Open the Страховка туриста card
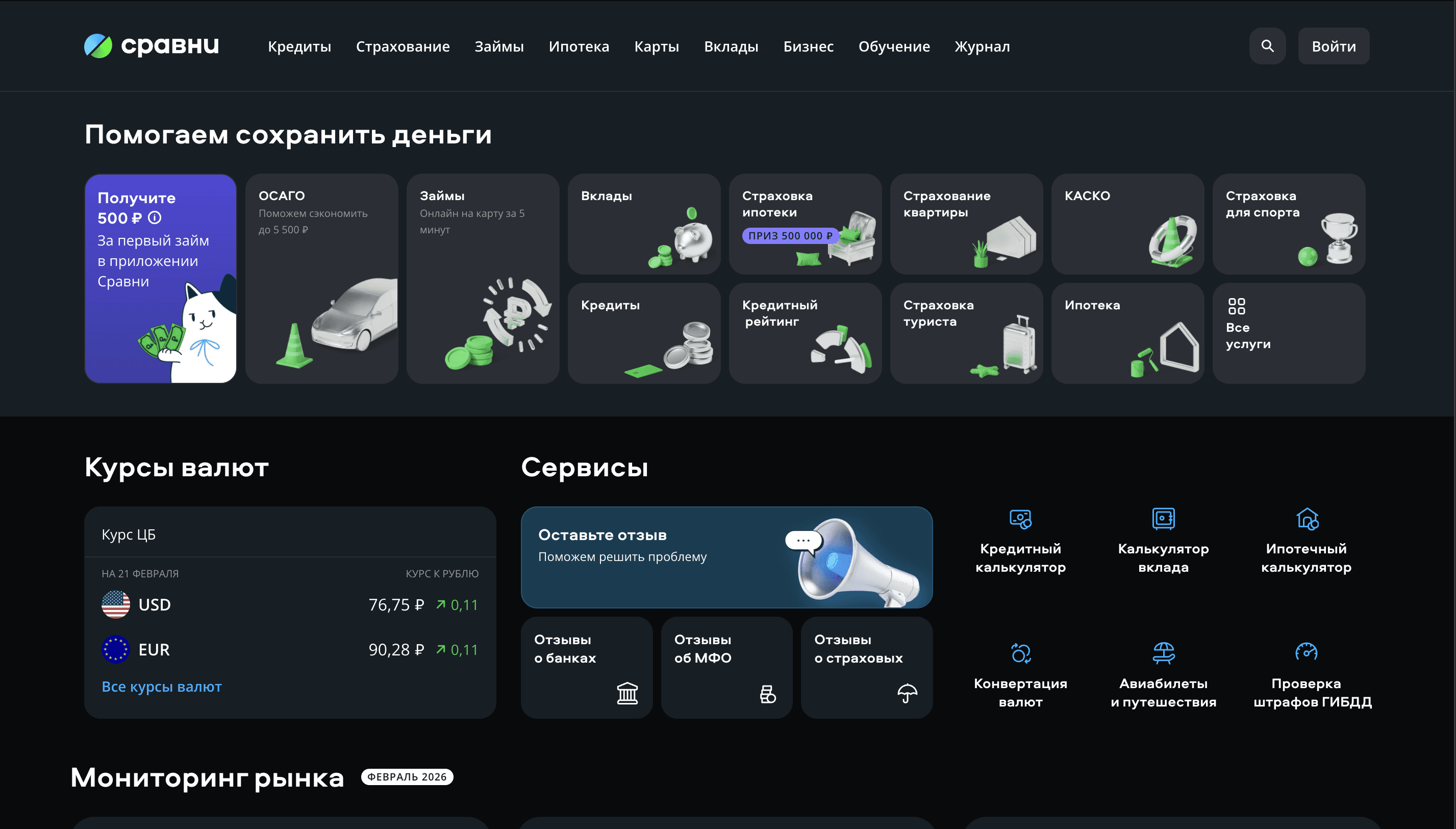The width and height of the screenshot is (1456, 829). tap(966, 333)
